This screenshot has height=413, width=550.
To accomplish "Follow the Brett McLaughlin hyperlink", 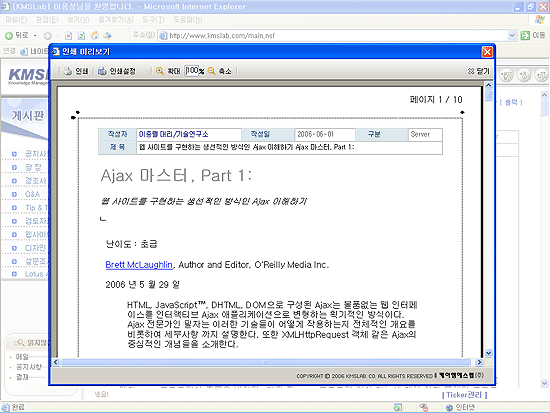I will 139,265.
